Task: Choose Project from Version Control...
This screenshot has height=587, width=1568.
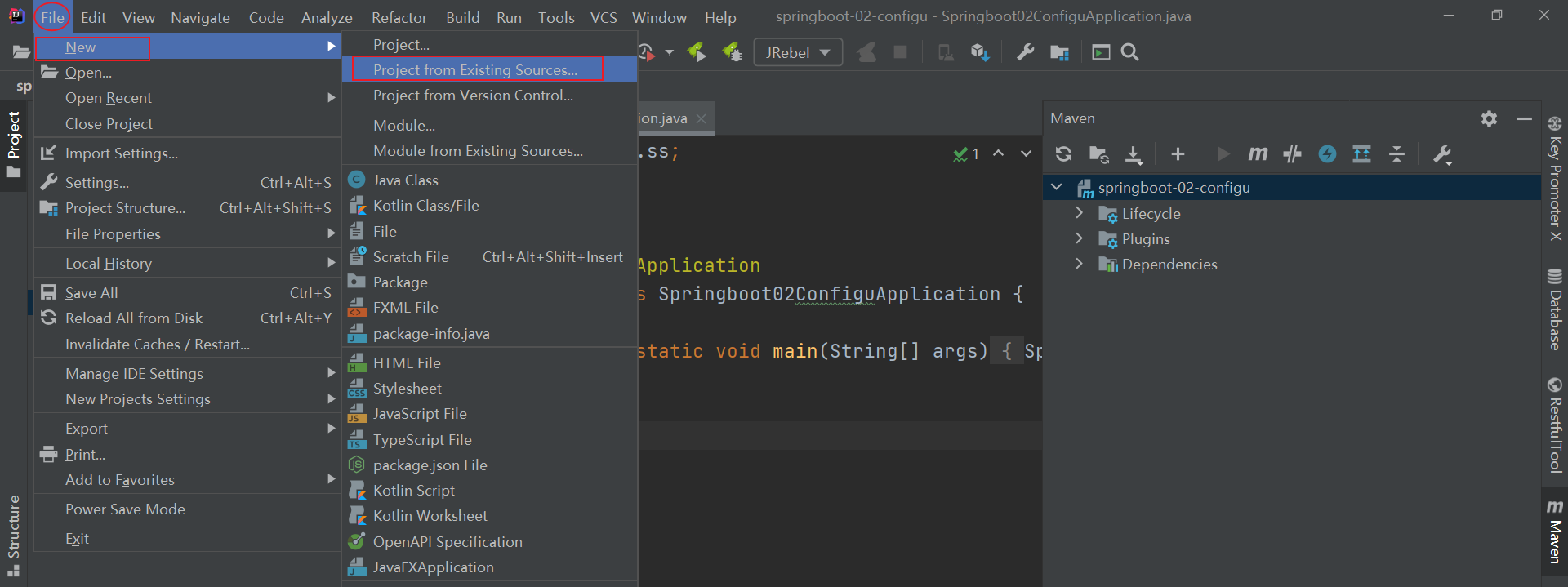Action: pos(490,96)
